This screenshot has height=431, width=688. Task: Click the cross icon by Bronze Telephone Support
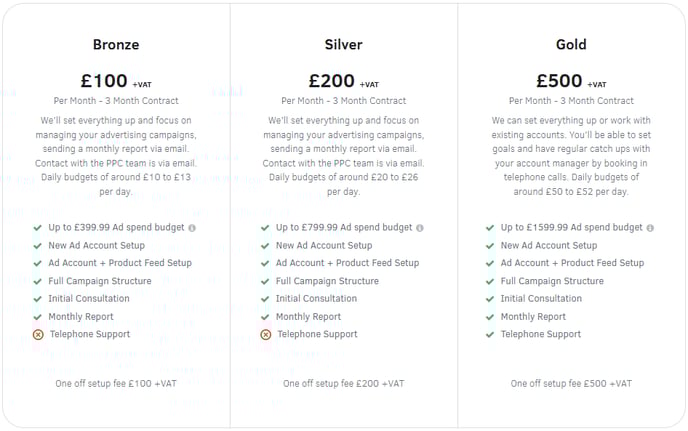point(38,335)
